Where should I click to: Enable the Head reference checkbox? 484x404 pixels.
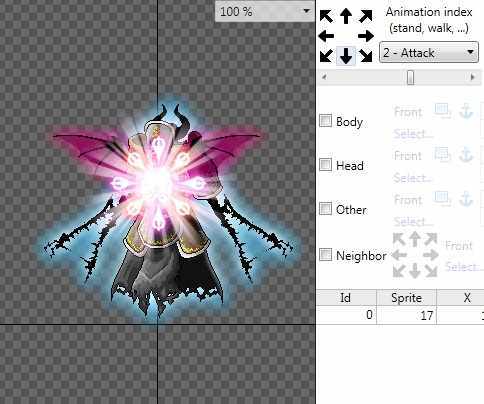325,165
